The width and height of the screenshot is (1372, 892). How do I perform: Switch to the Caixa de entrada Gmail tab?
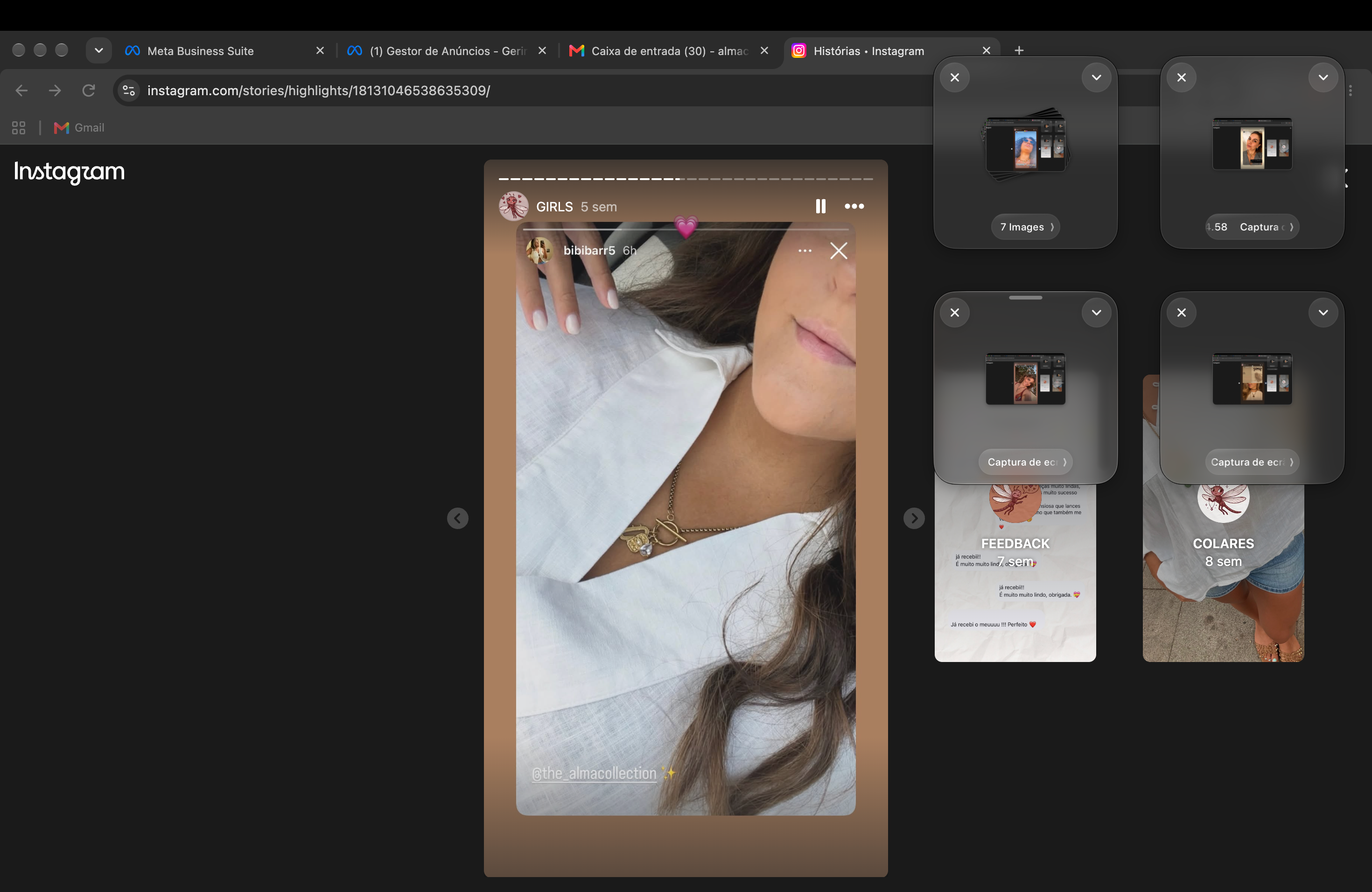(x=669, y=51)
